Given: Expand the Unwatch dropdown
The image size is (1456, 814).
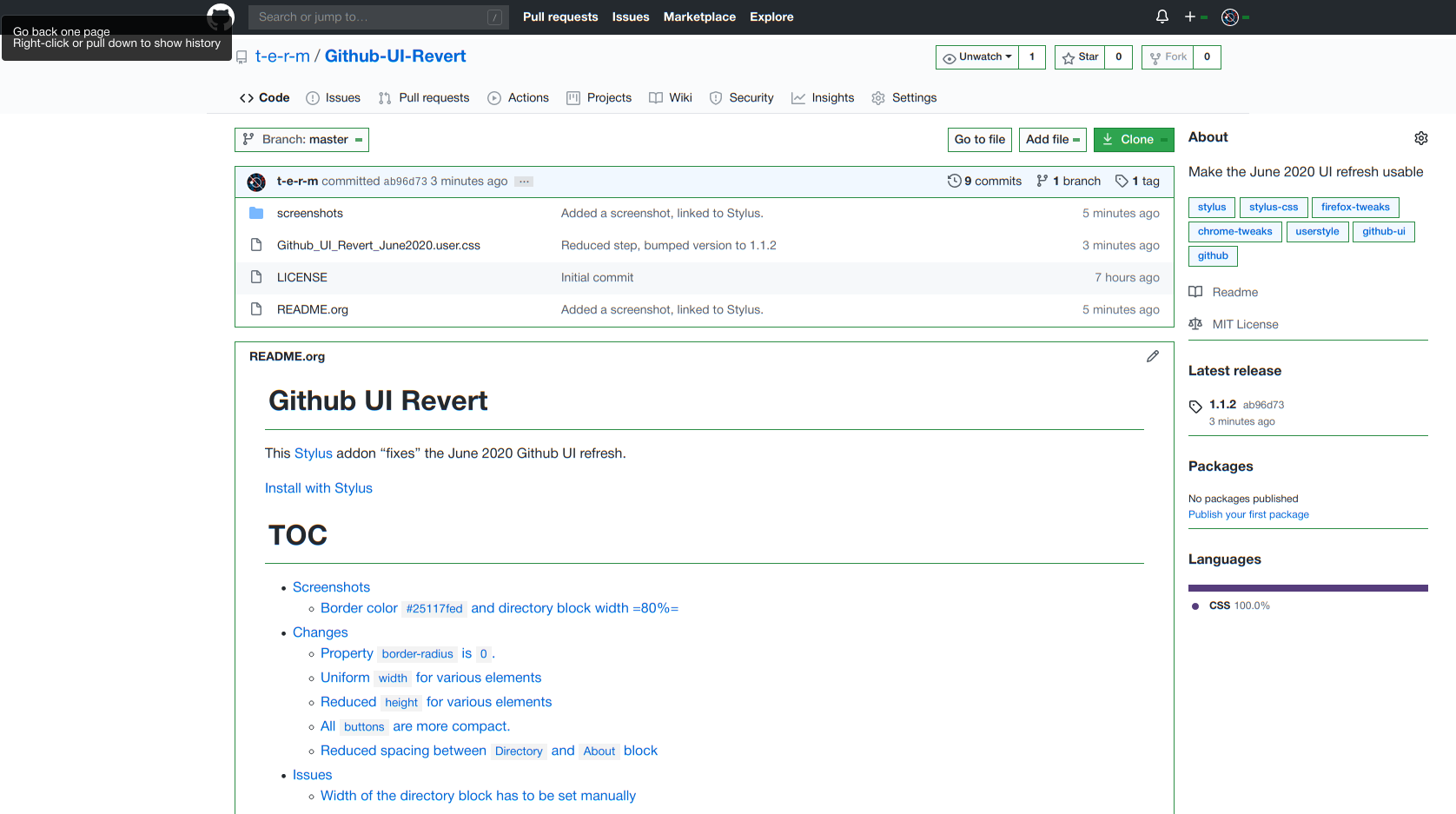Looking at the screenshot, I should pos(977,57).
